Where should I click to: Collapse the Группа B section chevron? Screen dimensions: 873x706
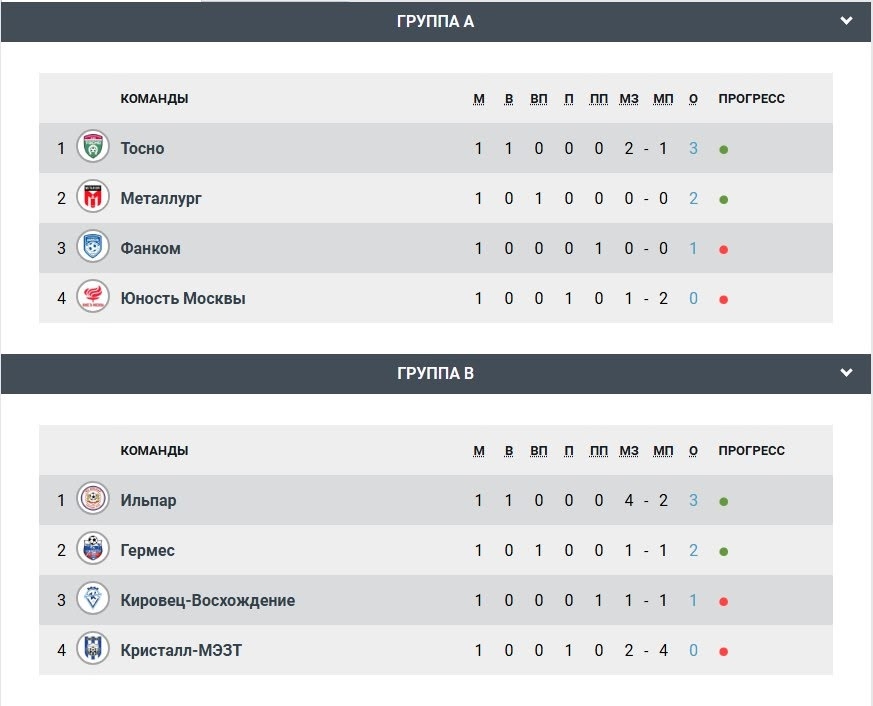(847, 373)
